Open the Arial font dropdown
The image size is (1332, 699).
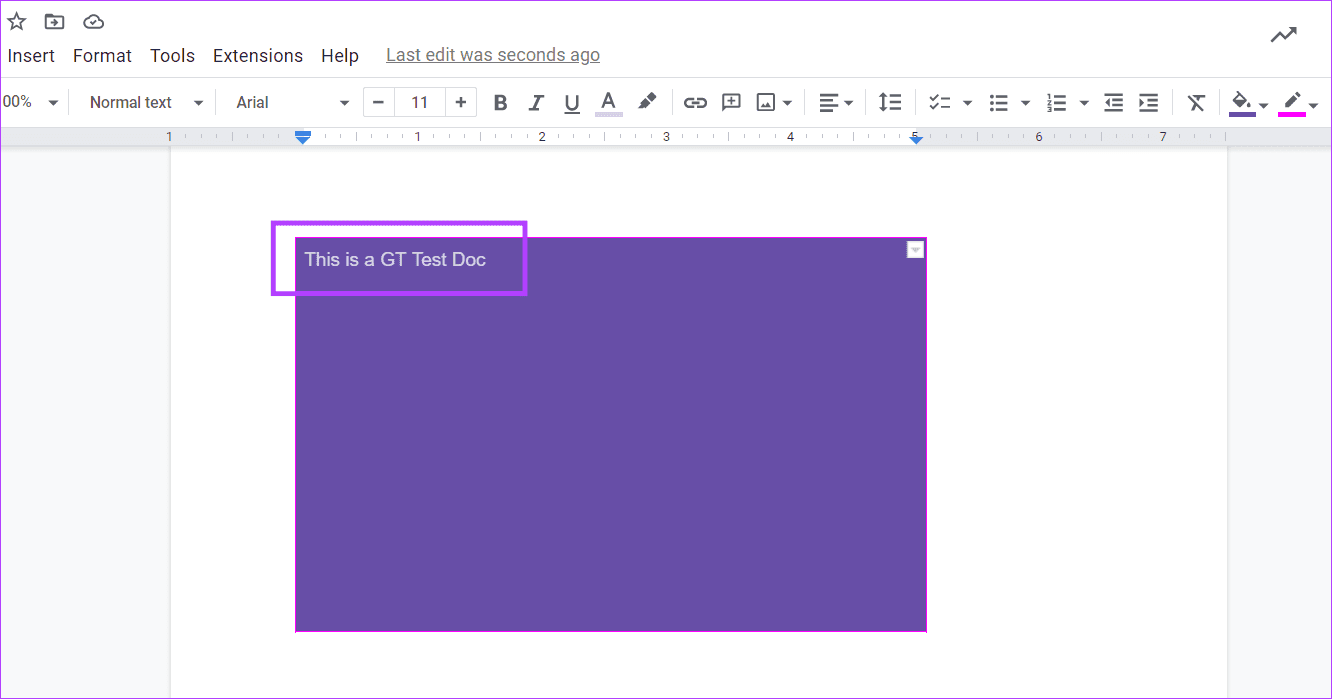(x=290, y=101)
